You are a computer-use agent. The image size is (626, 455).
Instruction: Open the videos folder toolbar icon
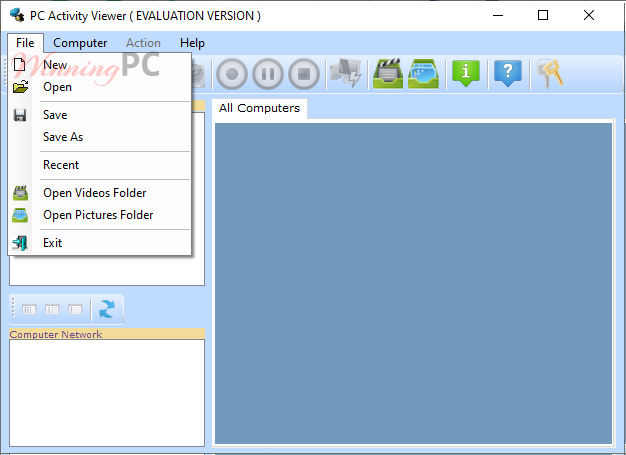coord(388,73)
